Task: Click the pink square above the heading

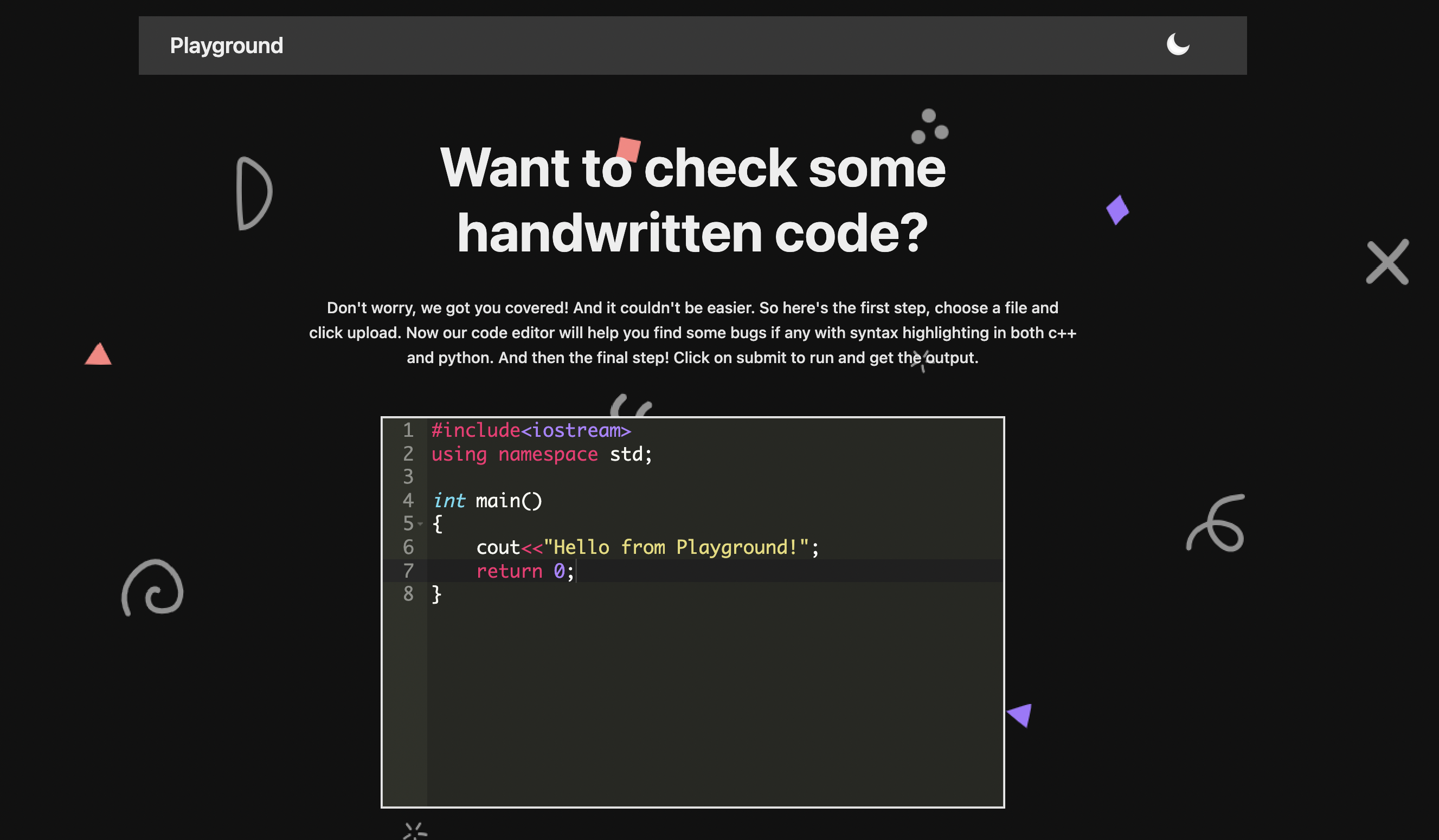Action: pyautogui.click(x=628, y=150)
